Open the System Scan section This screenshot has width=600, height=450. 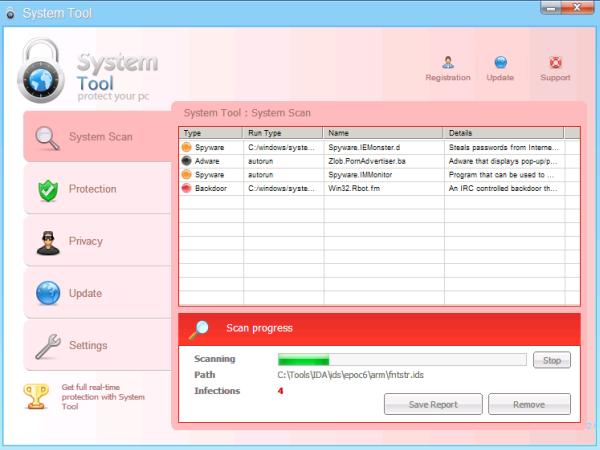[98, 137]
